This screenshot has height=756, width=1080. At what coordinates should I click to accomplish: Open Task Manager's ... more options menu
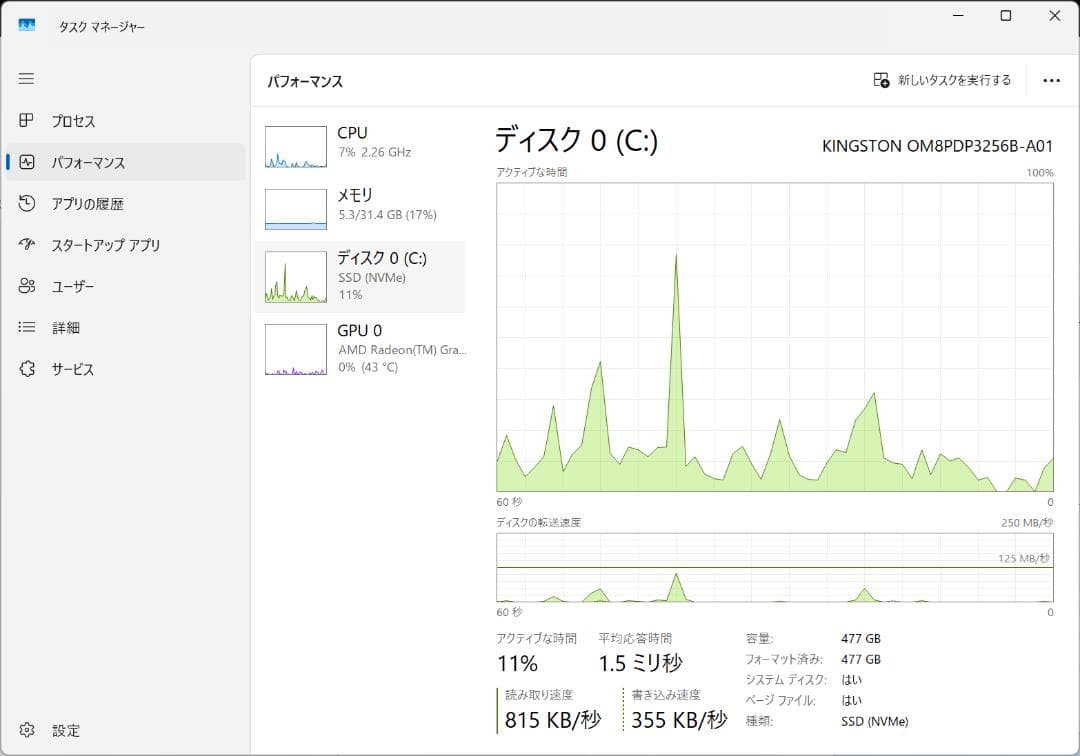coord(1051,79)
